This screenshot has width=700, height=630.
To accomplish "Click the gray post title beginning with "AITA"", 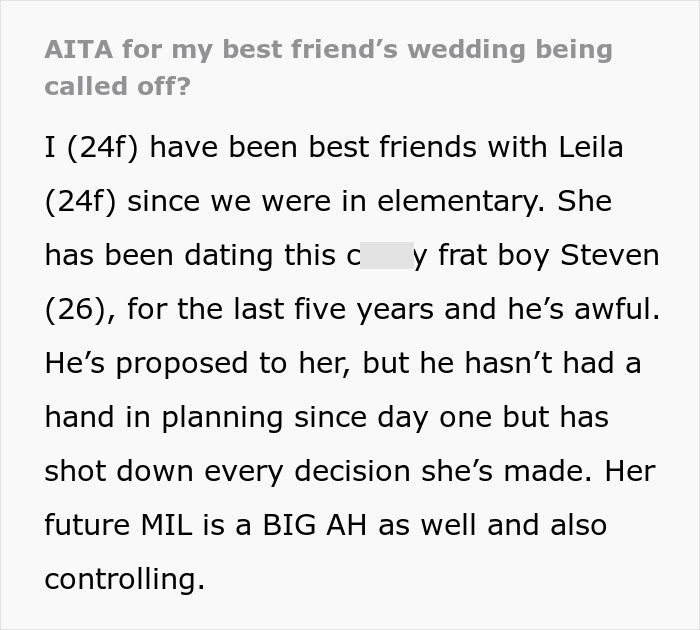I will pyautogui.click(x=328, y=67).
